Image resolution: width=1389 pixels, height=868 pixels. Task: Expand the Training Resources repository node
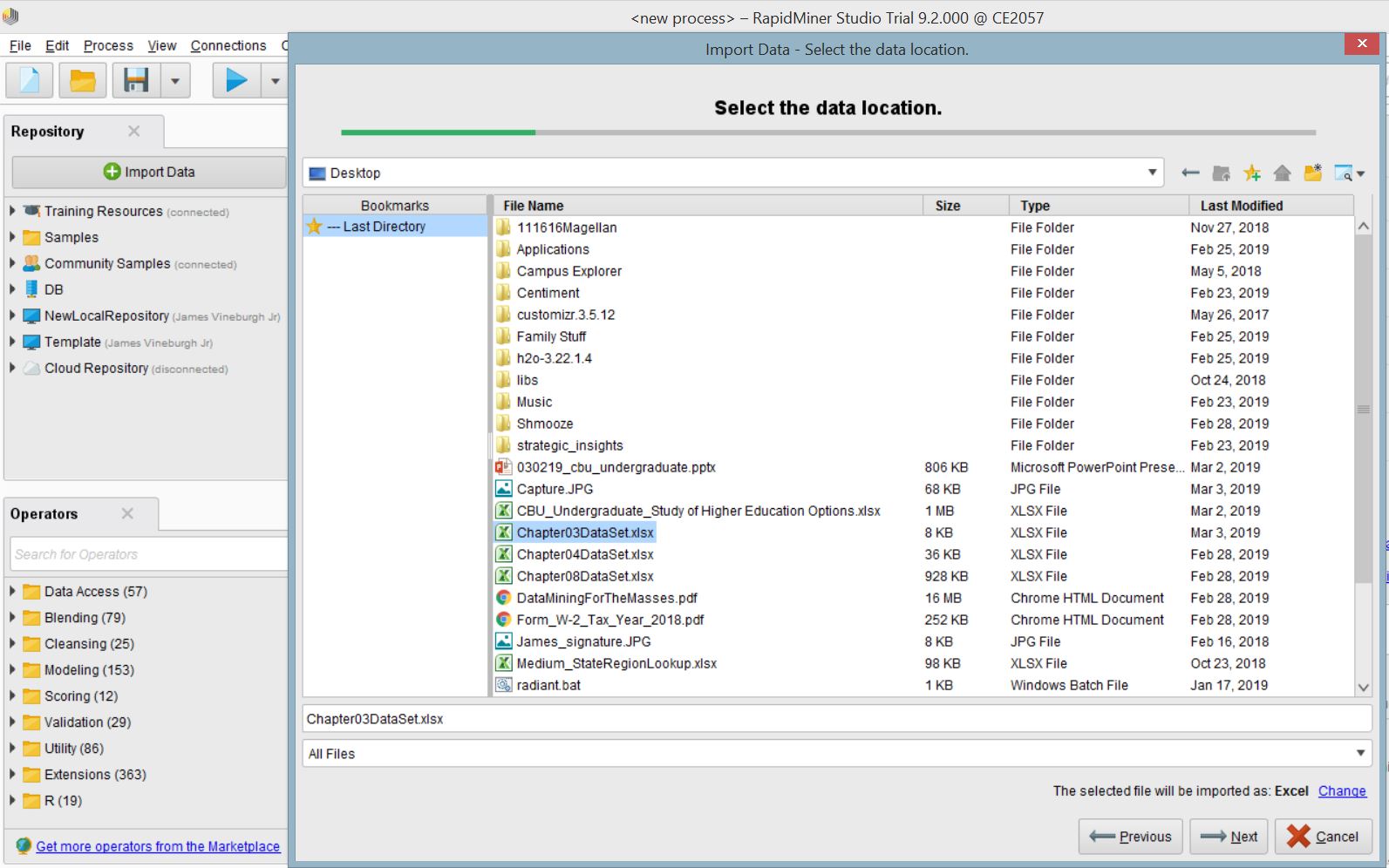pos(12,211)
